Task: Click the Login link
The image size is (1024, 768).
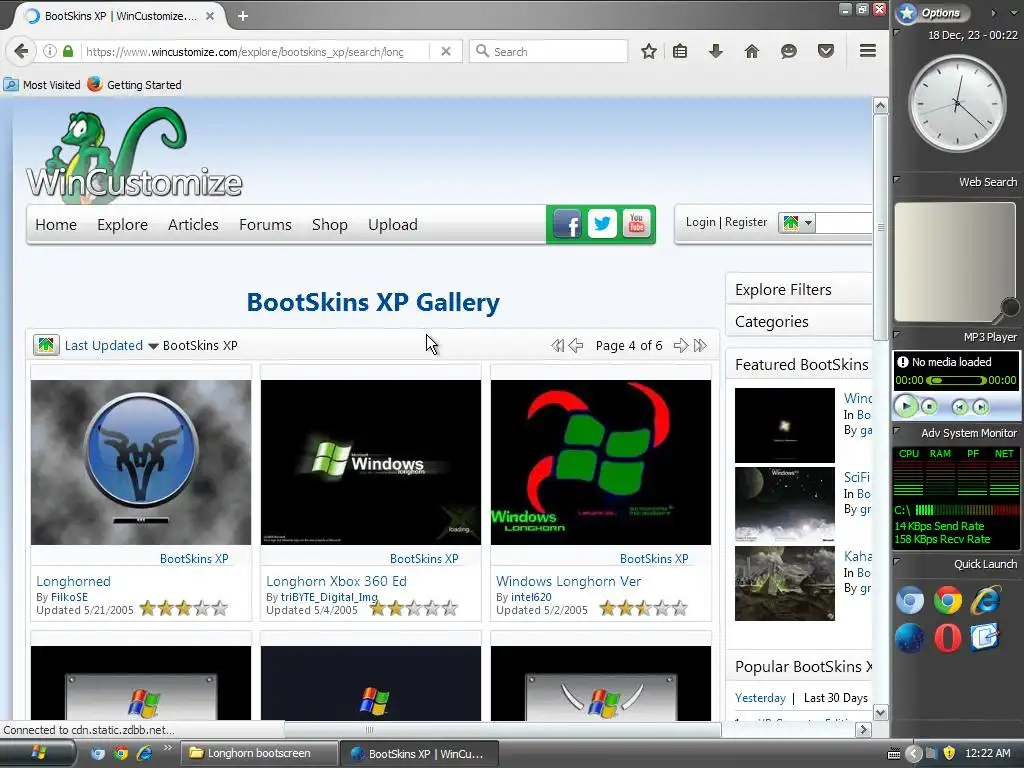Action: 701,222
